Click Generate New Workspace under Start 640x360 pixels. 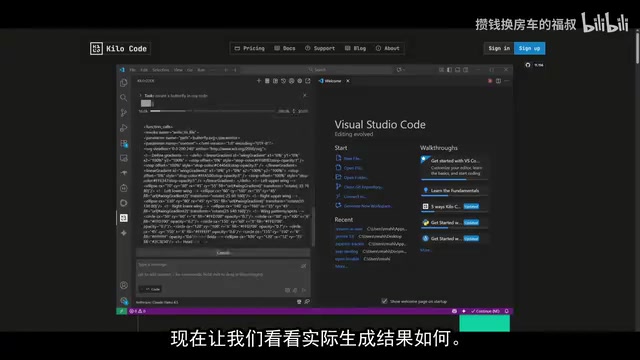[364, 206]
